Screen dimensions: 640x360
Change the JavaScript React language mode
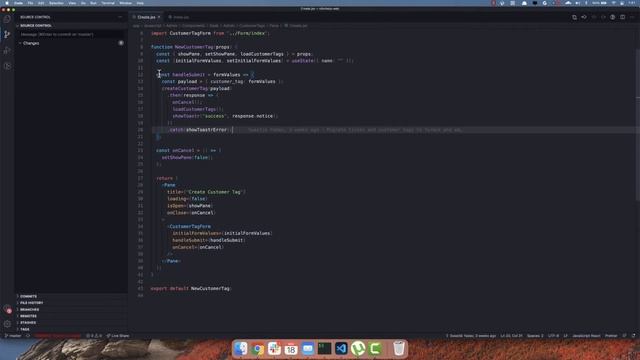pyautogui.click(x=586, y=336)
